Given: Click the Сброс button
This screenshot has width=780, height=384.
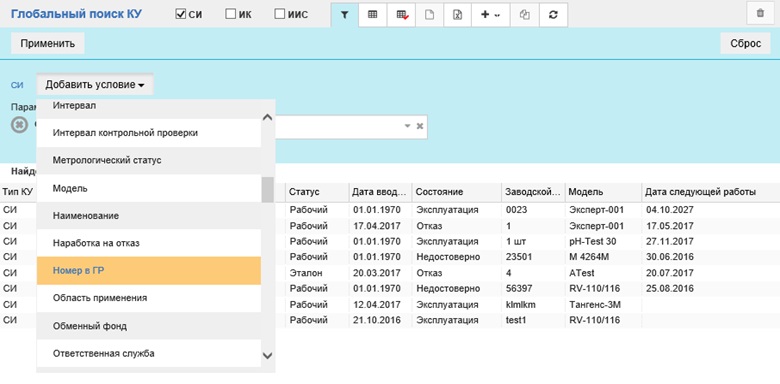Looking at the screenshot, I should click(746, 43).
